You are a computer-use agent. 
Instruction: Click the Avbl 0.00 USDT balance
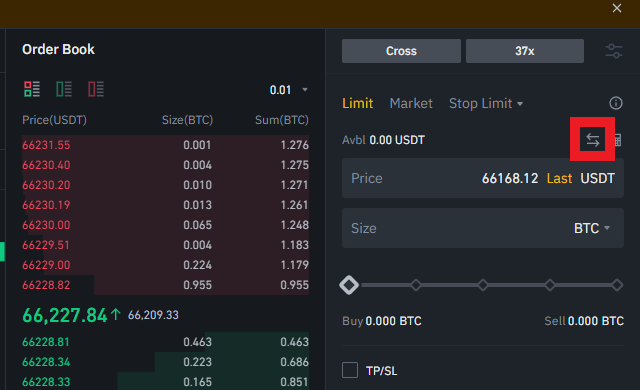383,140
